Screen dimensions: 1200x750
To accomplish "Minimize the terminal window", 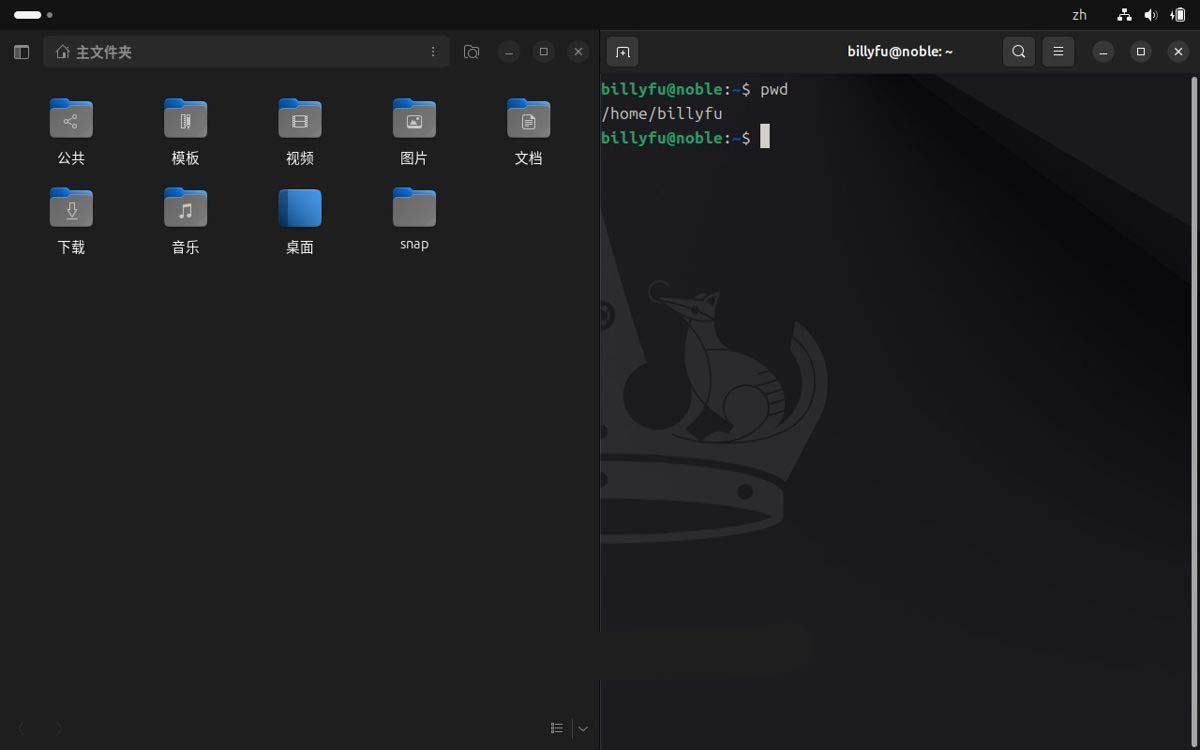I will [1103, 52].
